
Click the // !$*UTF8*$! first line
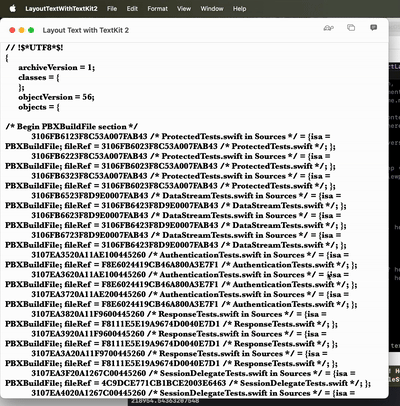click(x=34, y=48)
